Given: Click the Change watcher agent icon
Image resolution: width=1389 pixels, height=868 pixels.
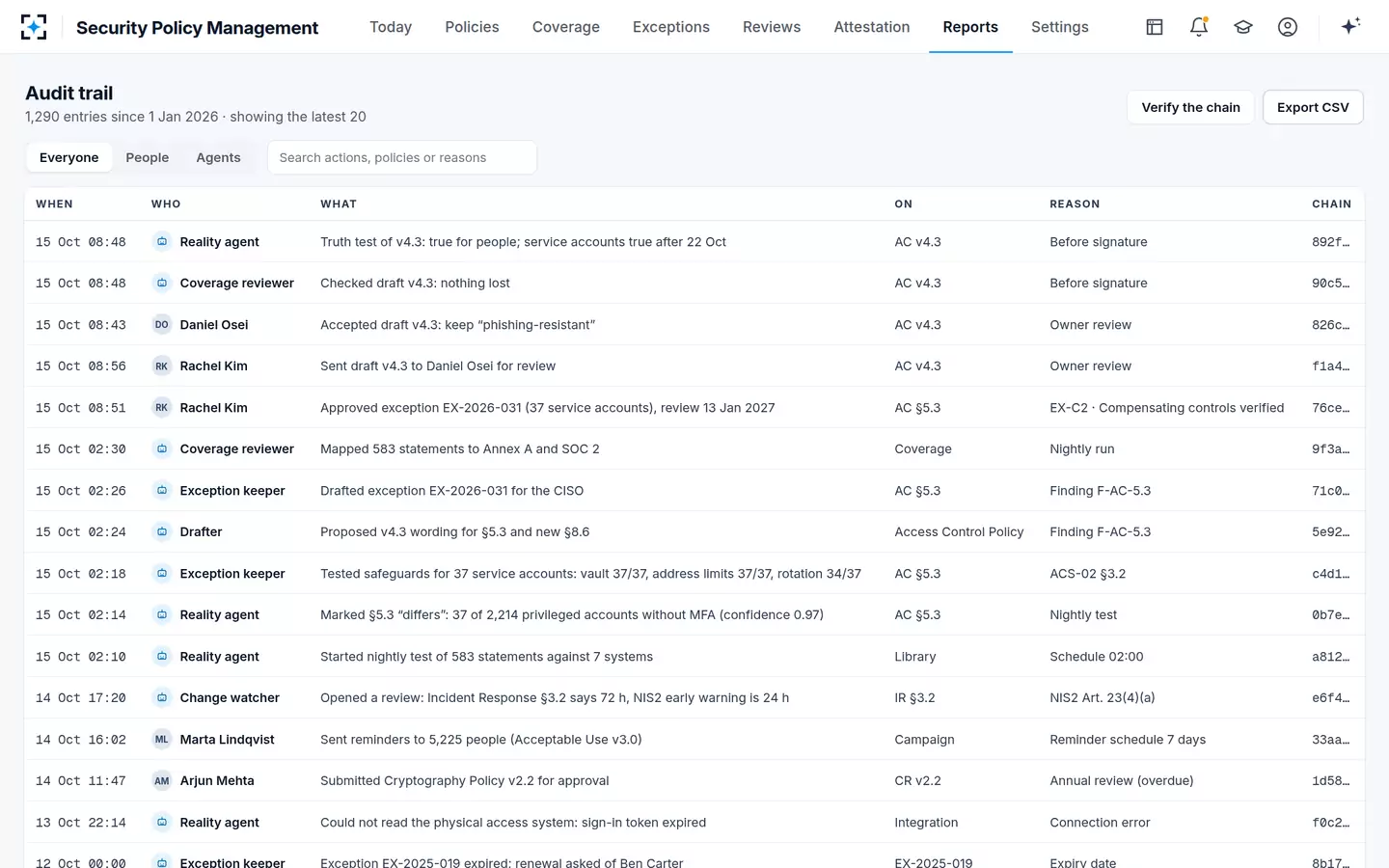Looking at the screenshot, I should [x=162, y=698].
